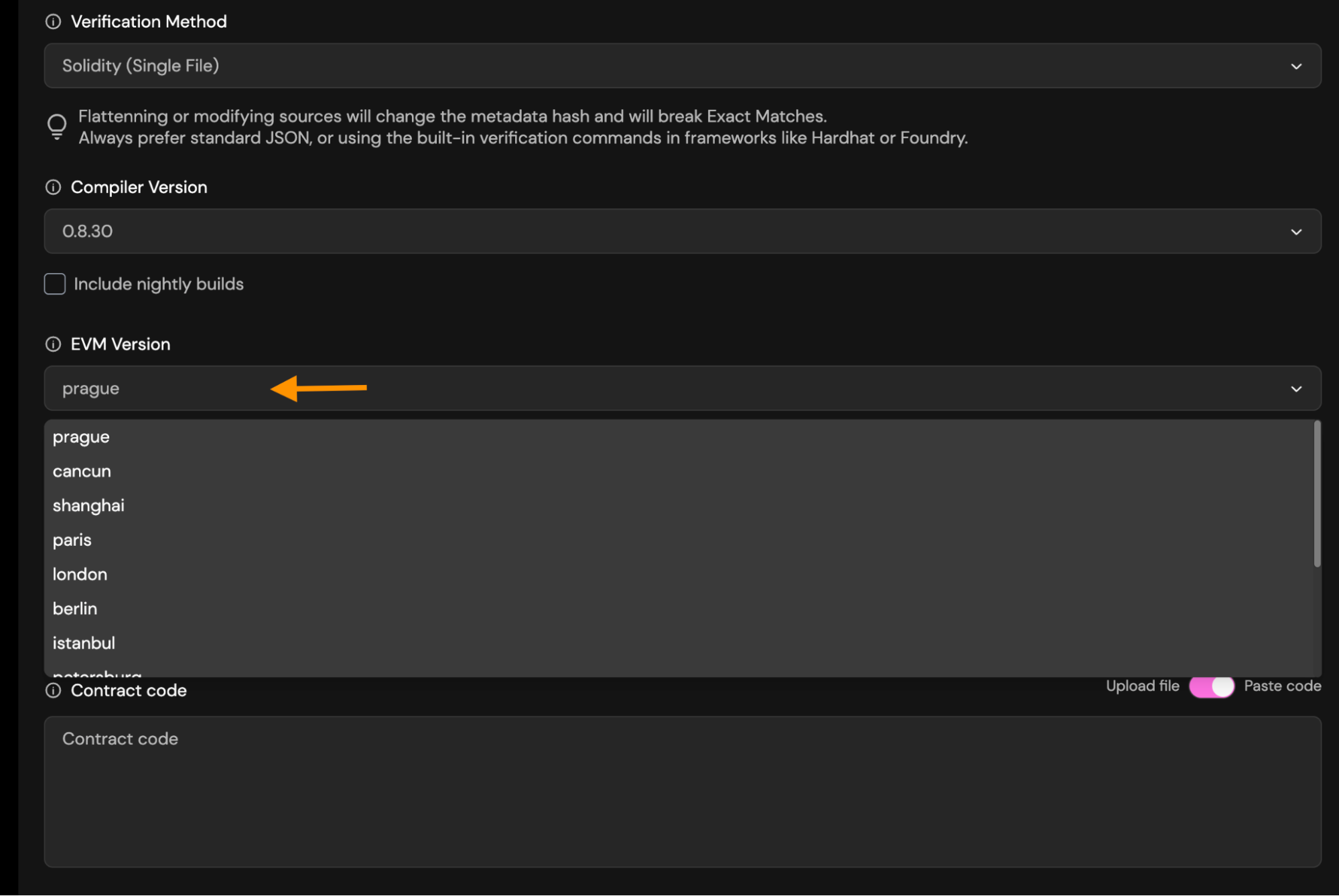Pick paris EVM version option
Viewport: 1339px width, 896px height.
[x=72, y=540]
